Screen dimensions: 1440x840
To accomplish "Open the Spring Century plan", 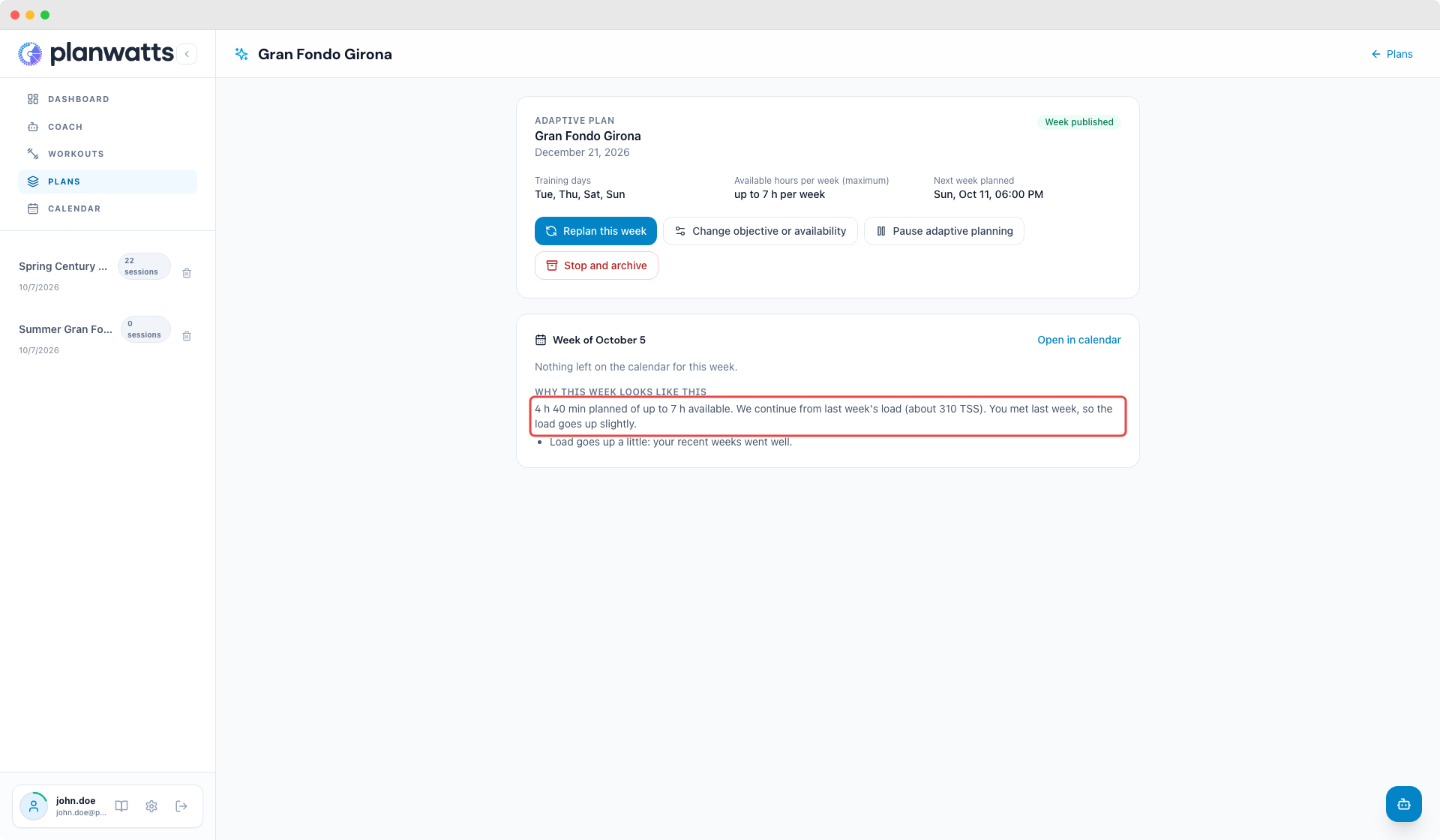I will point(63,266).
